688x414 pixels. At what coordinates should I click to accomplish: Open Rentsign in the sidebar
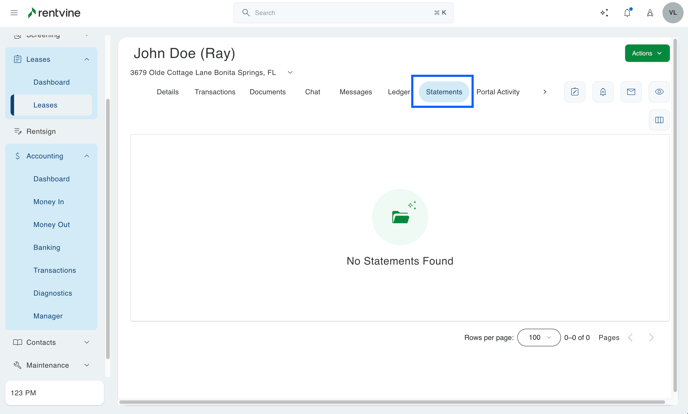click(41, 131)
